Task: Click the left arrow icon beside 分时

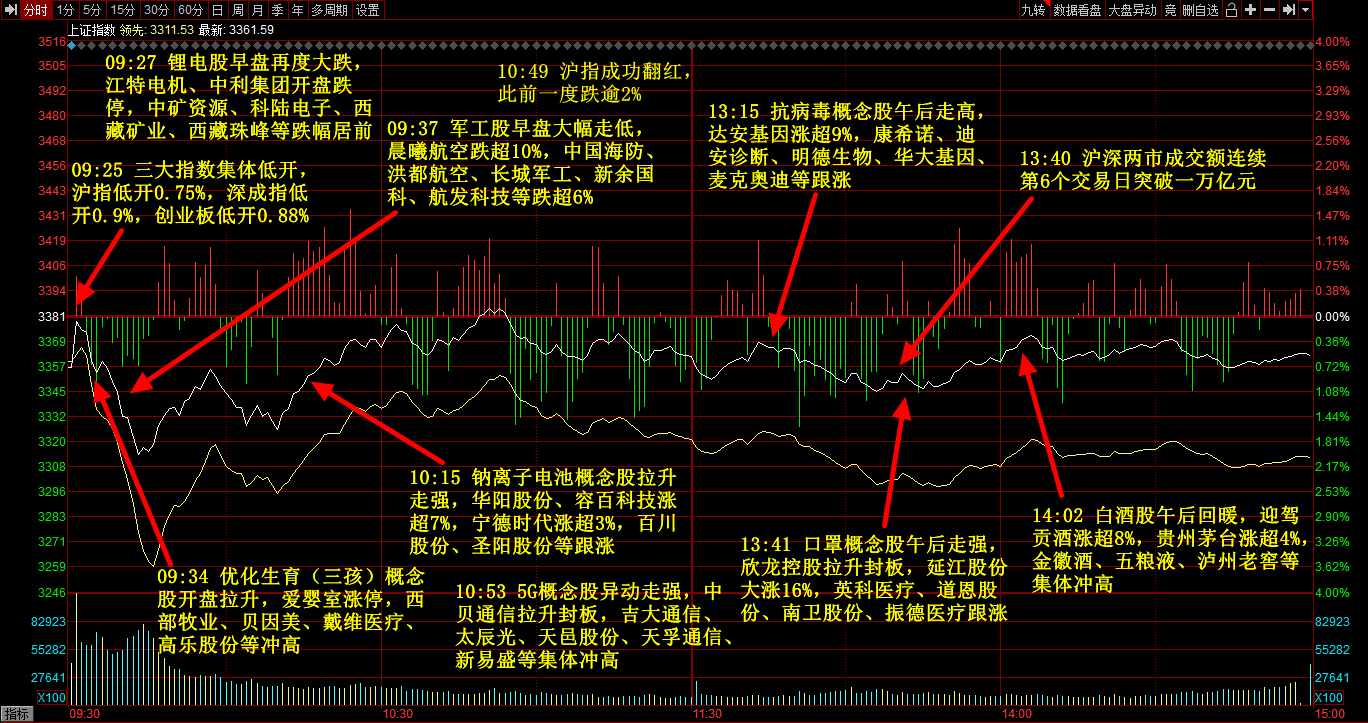Action: click(10, 10)
